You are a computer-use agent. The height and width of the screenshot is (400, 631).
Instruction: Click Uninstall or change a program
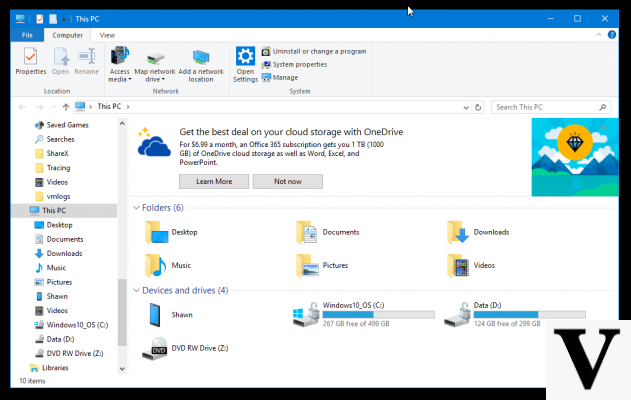point(314,52)
